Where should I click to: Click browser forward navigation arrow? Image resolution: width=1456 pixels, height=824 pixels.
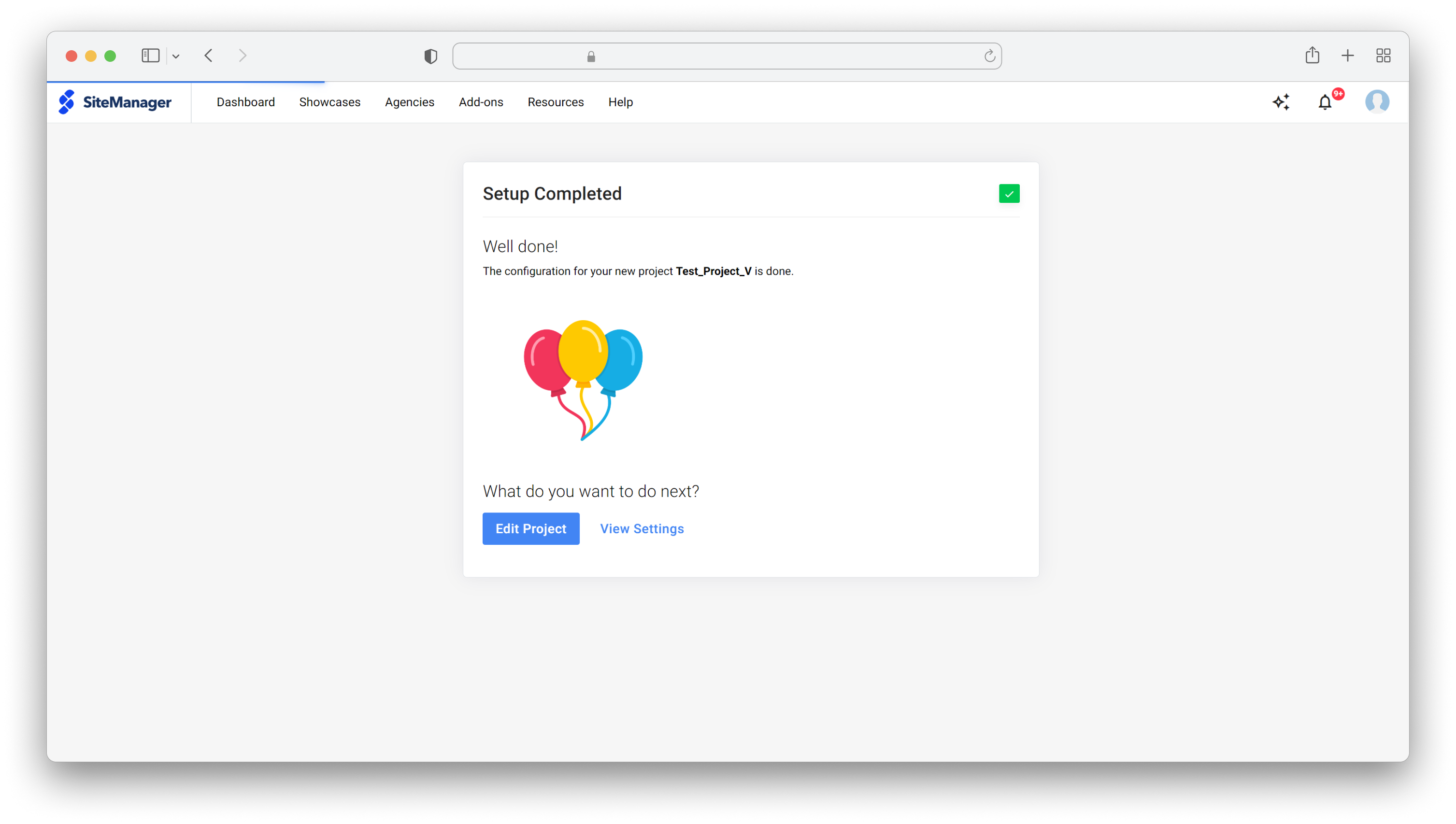click(x=242, y=55)
